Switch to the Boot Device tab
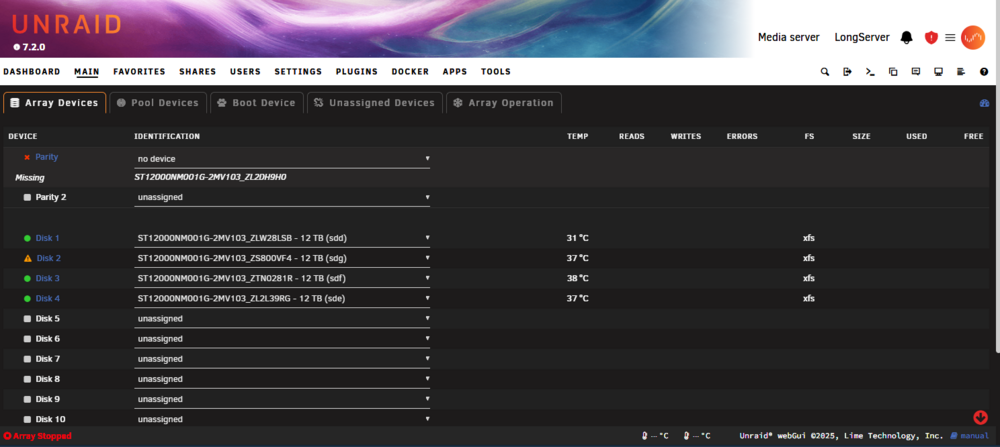Image resolution: width=1000 pixels, height=447 pixels. (257, 103)
